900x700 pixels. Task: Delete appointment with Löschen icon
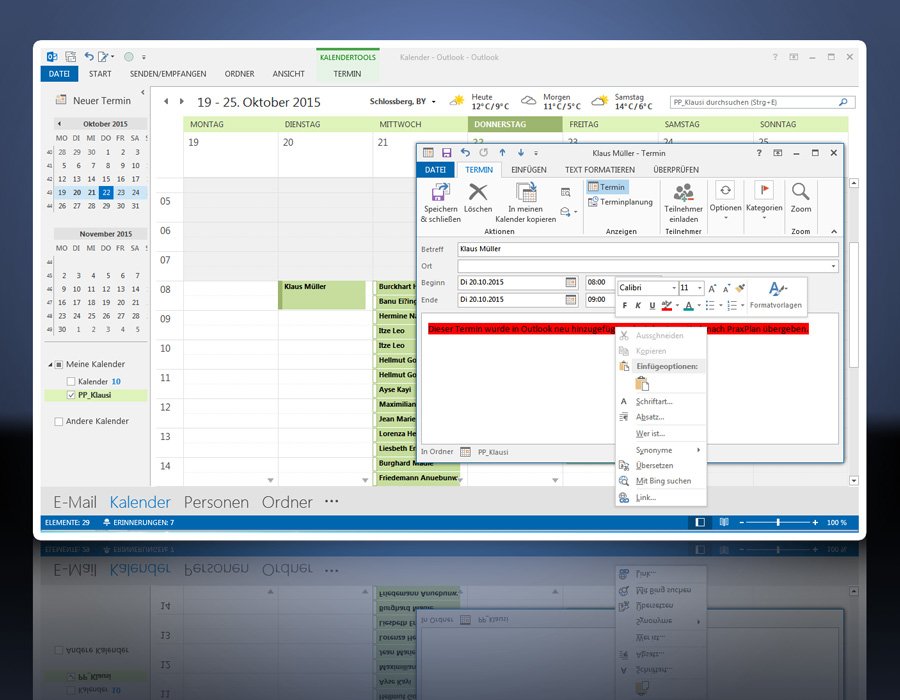pos(478,192)
